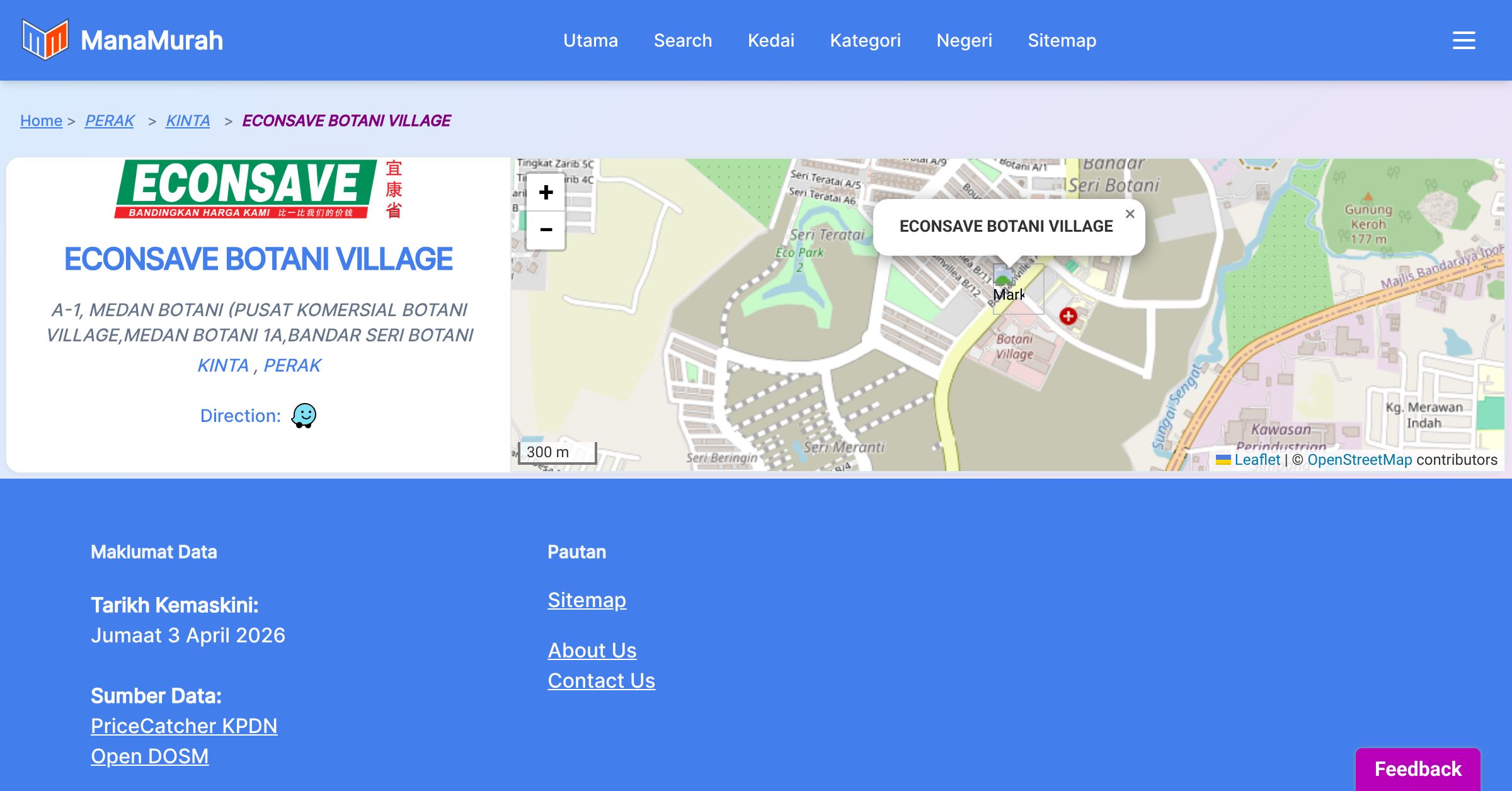Select Negeri in the navigation bar
Image resolution: width=1512 pixels, height=791 pixels.
point(964,40)
